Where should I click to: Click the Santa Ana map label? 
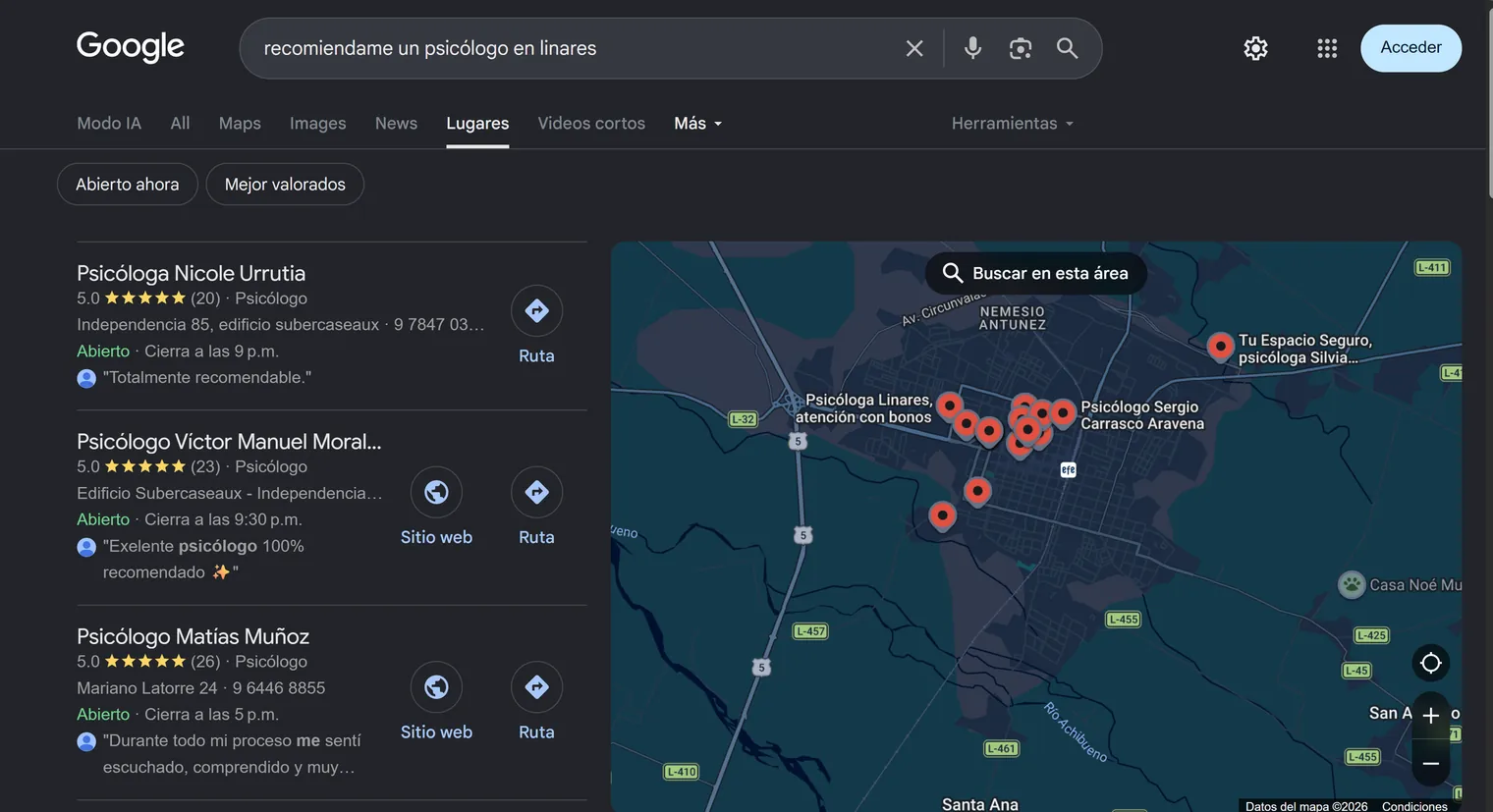pyautogui.click(x=980, y=804)
